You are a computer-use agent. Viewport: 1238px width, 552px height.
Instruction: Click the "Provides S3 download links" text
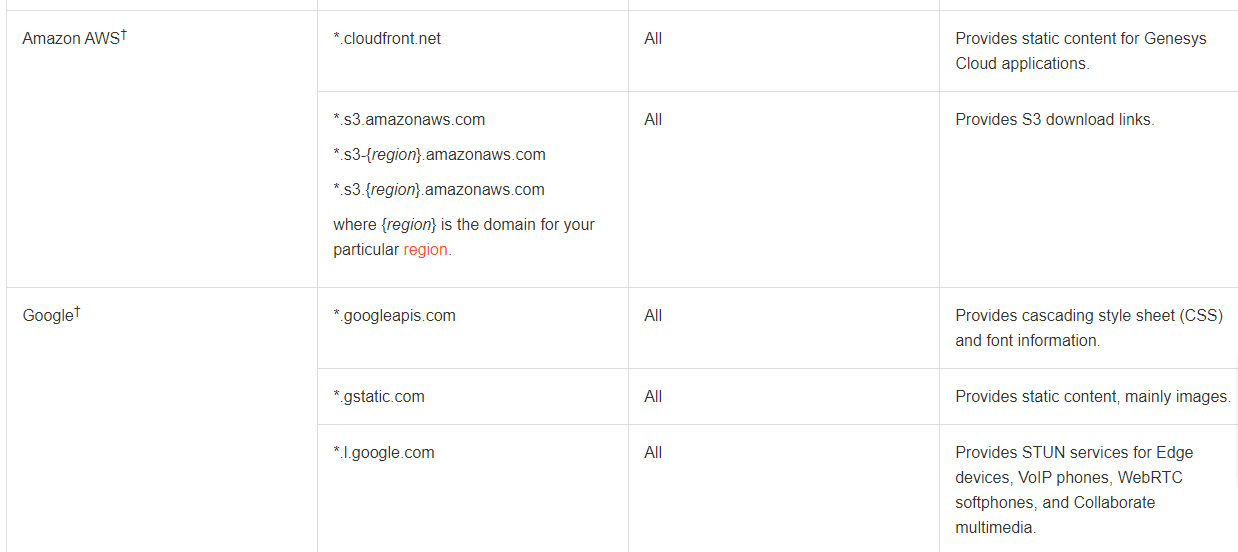tap(1054, 120)
